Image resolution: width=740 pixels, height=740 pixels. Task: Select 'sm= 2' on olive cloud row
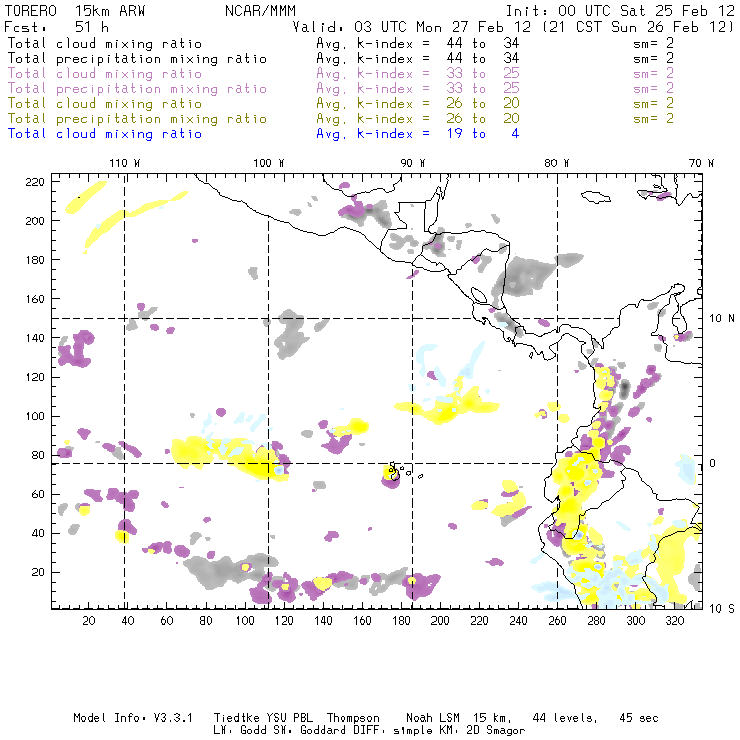[x=654, y=103]
